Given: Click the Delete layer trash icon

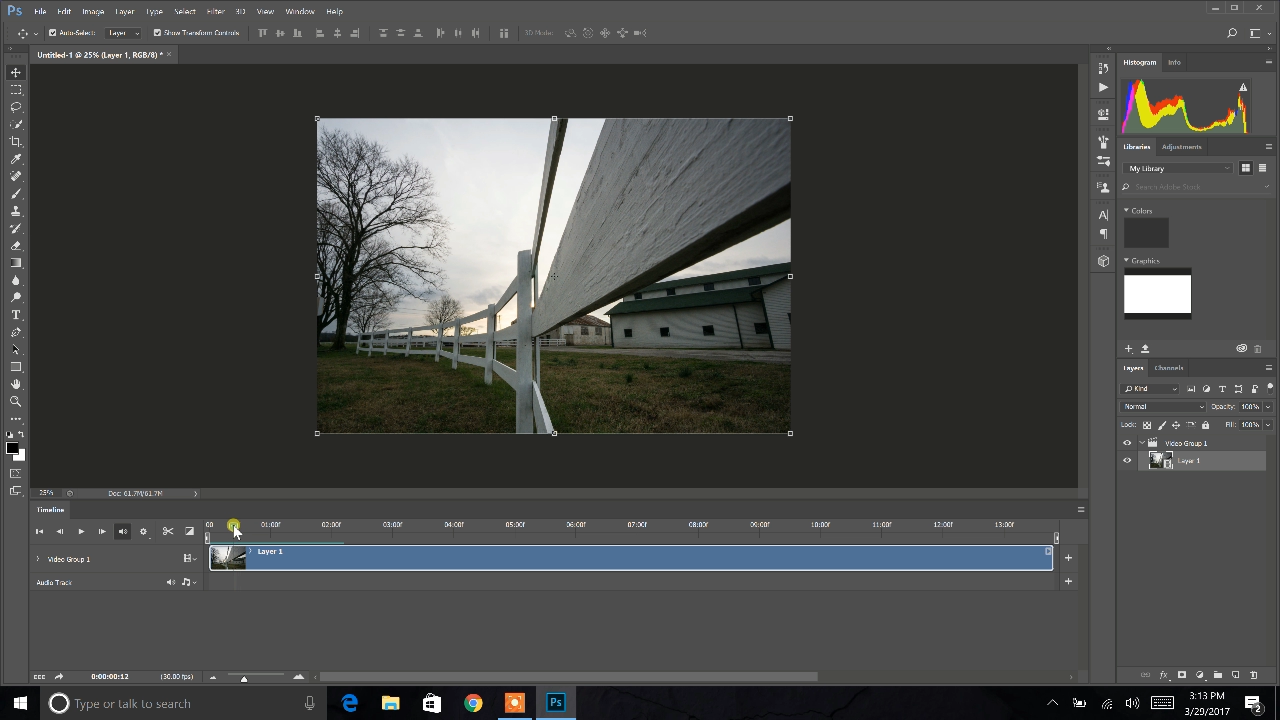Looking at the screenshot, I should click(1254, 675).
